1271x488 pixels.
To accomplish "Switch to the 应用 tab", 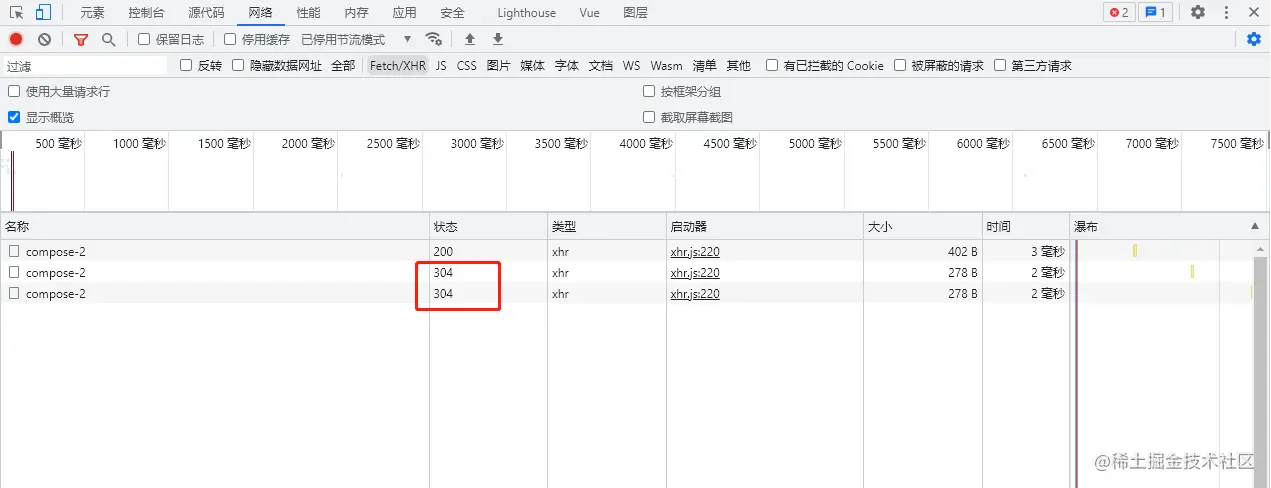I will click(x=404, y=13).
